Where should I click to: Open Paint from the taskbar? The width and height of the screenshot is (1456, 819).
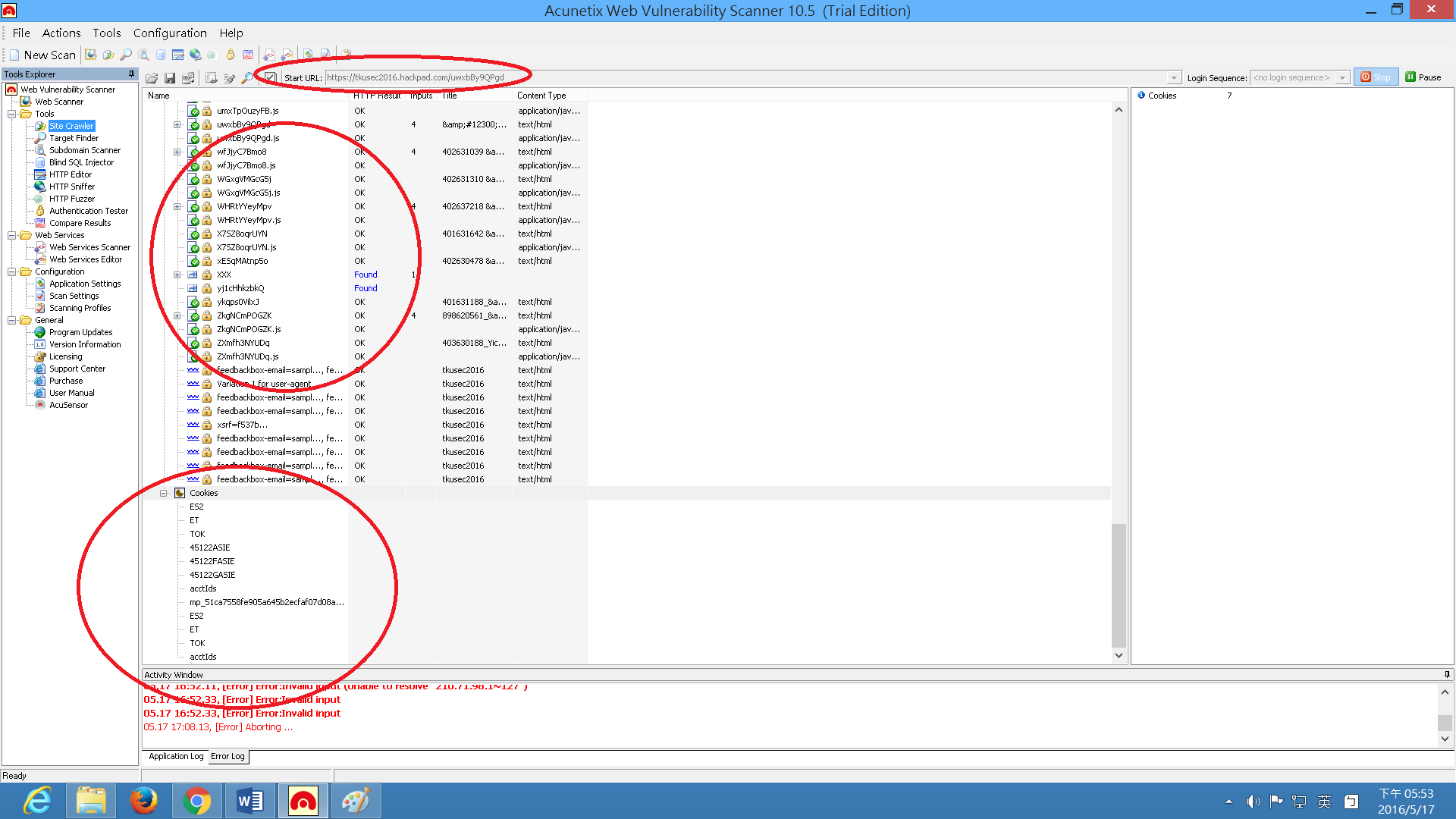(x=356, y=801)
